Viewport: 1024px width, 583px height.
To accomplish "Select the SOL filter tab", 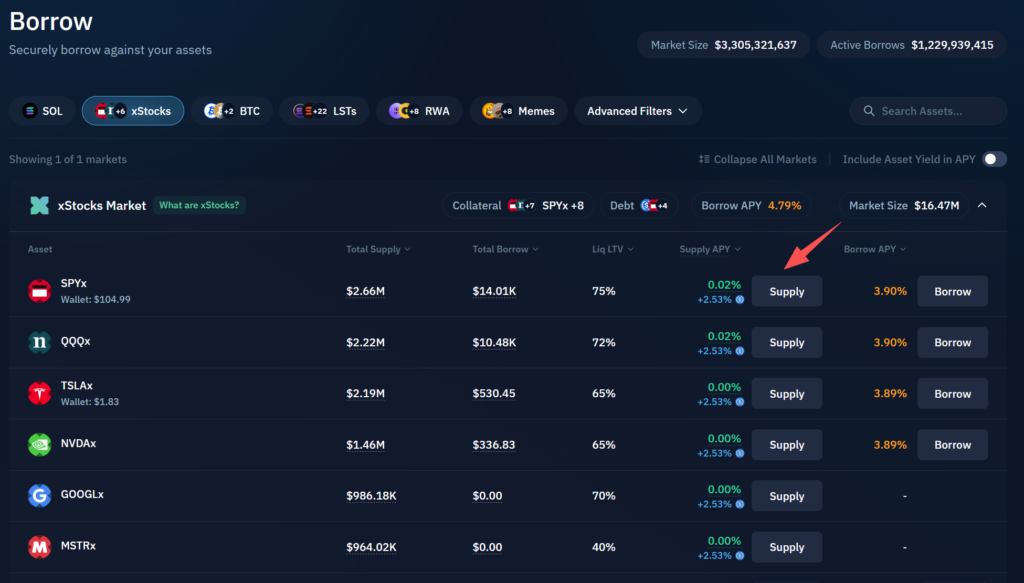I will tap(42, 111).
